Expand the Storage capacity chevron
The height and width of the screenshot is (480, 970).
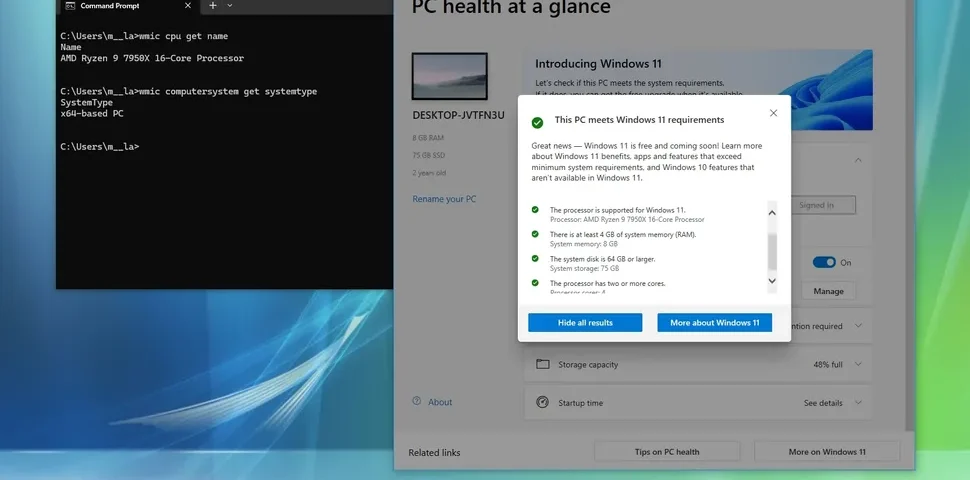click(859, 364)
